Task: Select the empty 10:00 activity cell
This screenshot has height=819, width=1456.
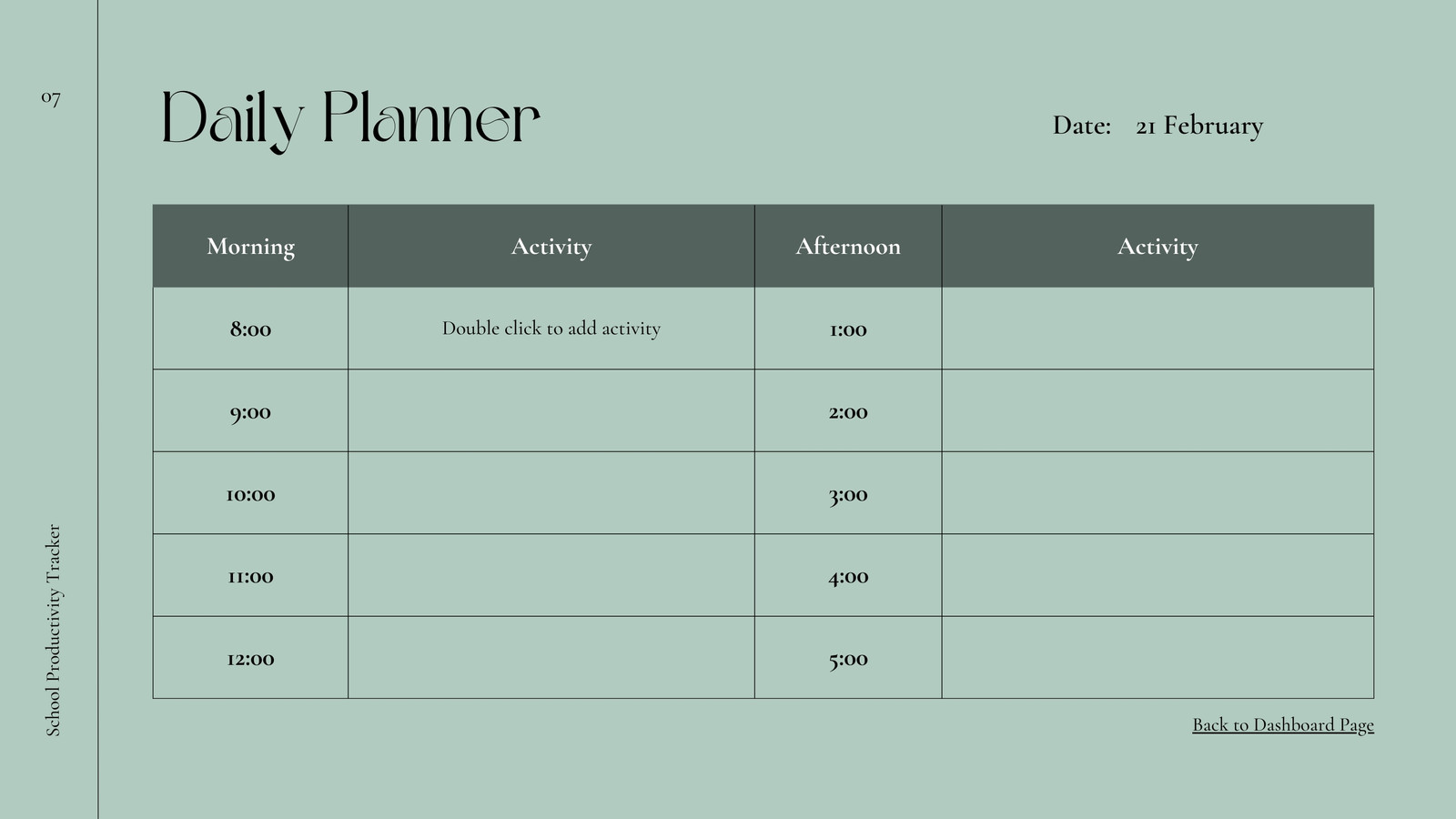Action: (x=551, y=493)
